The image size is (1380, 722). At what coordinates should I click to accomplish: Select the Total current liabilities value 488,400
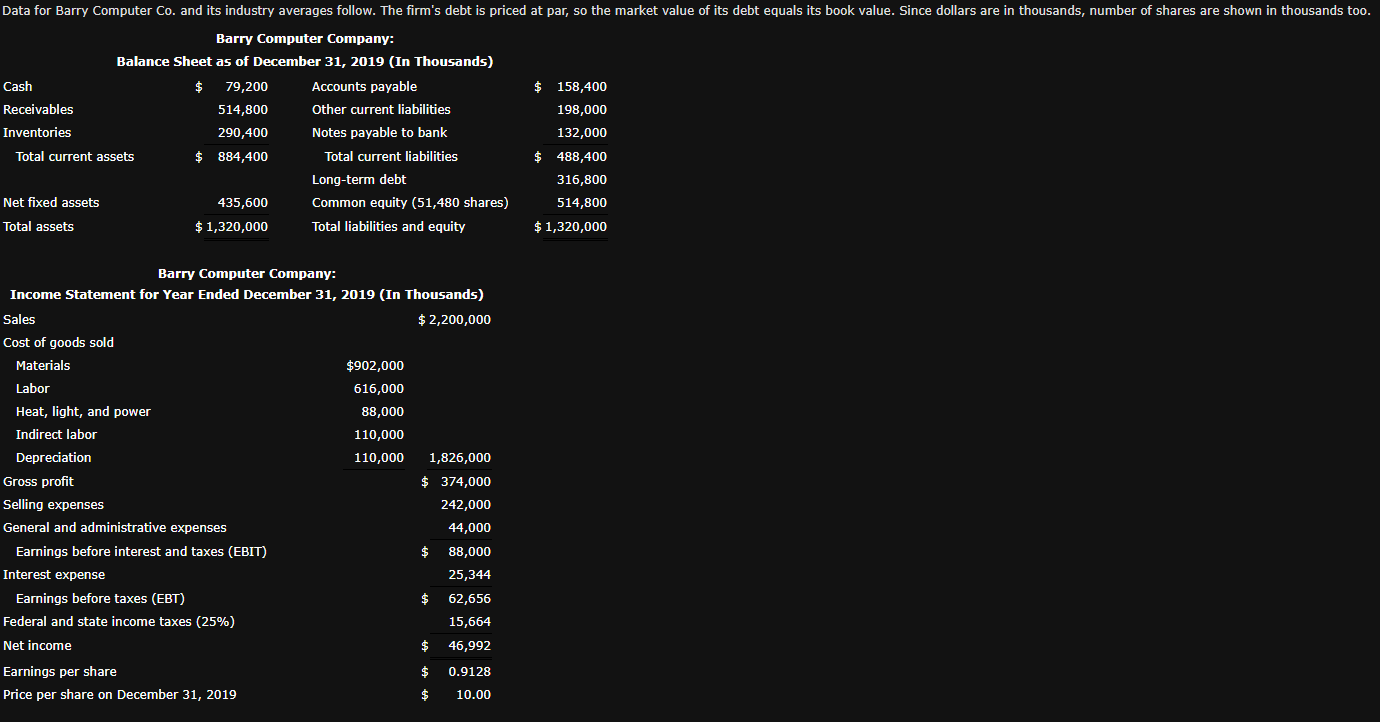(x=582, y=157)
